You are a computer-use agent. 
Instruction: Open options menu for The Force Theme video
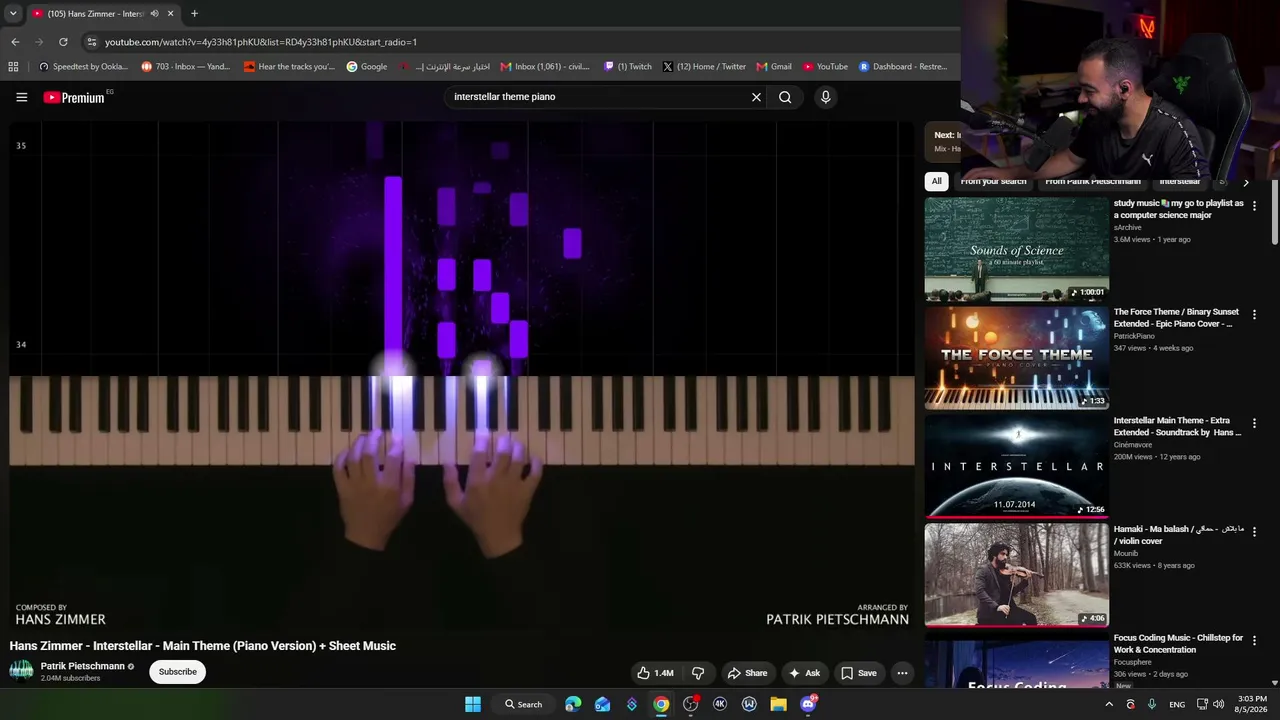pyautogui.click(x=1254, y=315)
